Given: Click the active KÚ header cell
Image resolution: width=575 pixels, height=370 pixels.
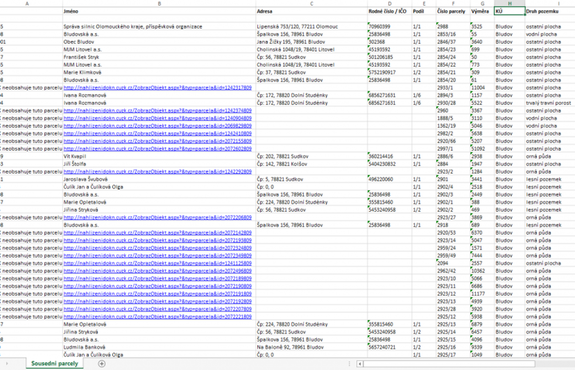Looking at the screenshot, I should click(510, 11).
